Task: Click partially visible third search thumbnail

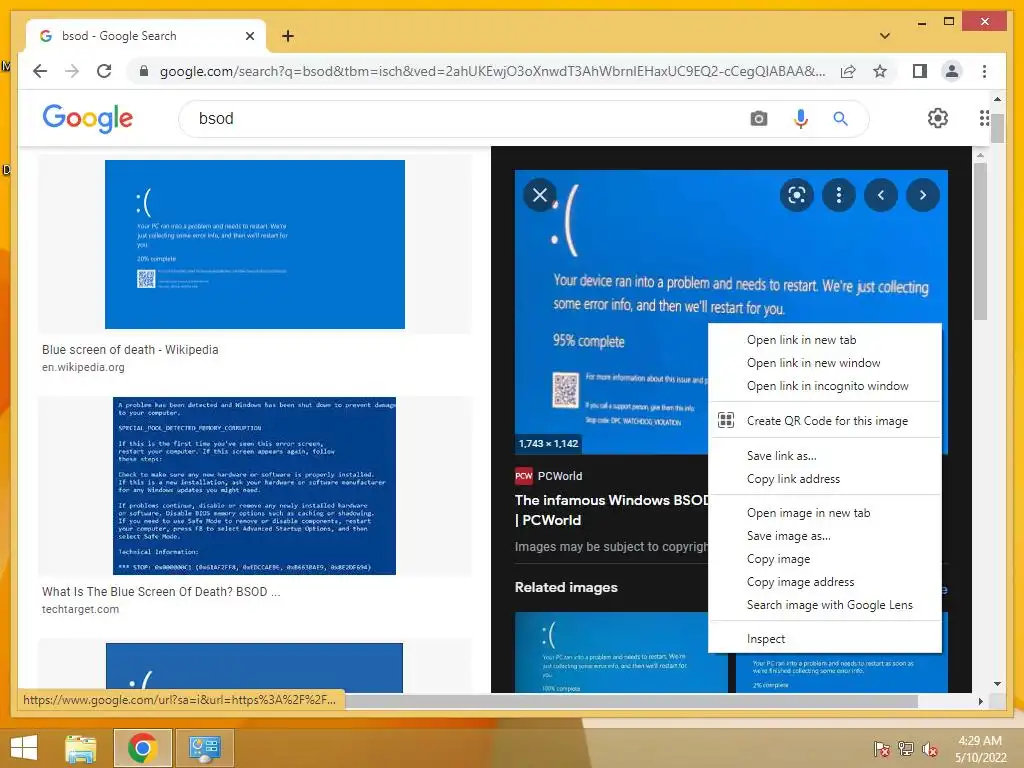Action: (x=254, y=667)
